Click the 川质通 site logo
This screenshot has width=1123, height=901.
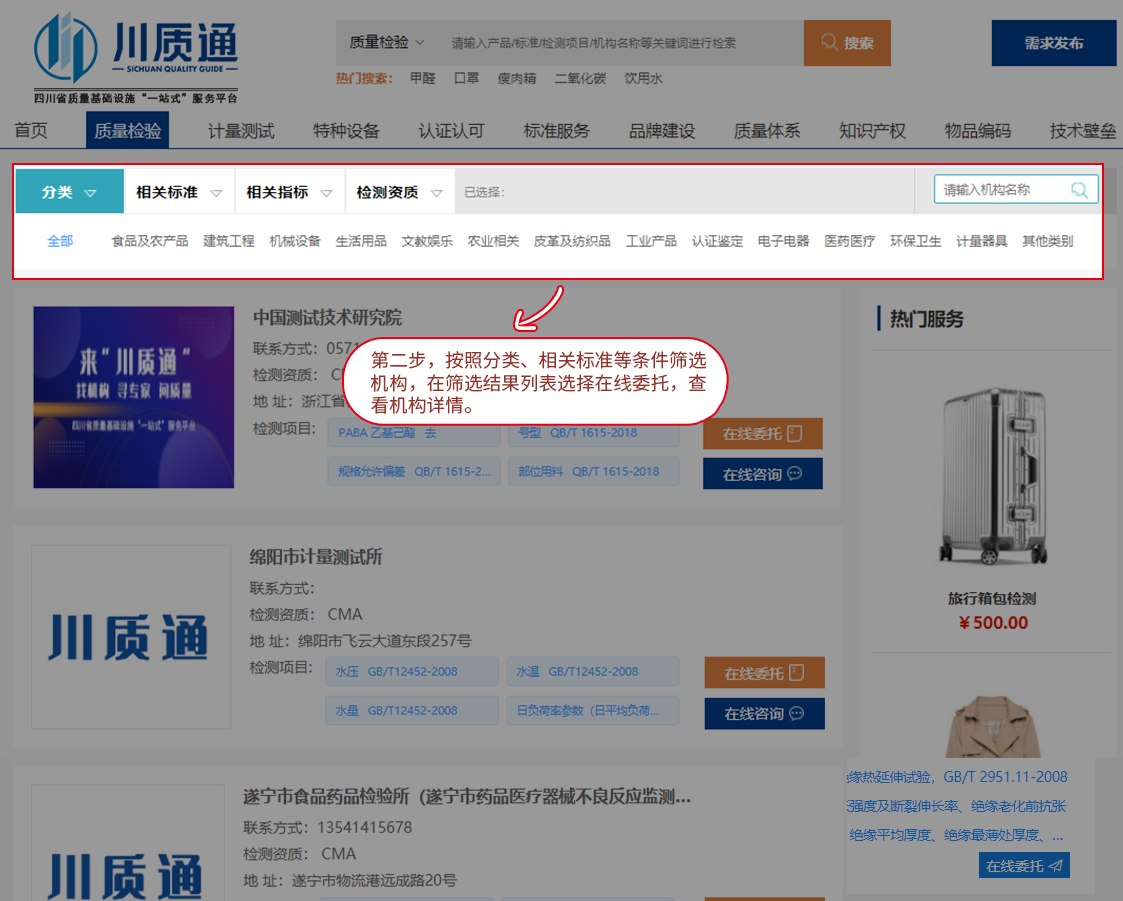tap(136, 57)
